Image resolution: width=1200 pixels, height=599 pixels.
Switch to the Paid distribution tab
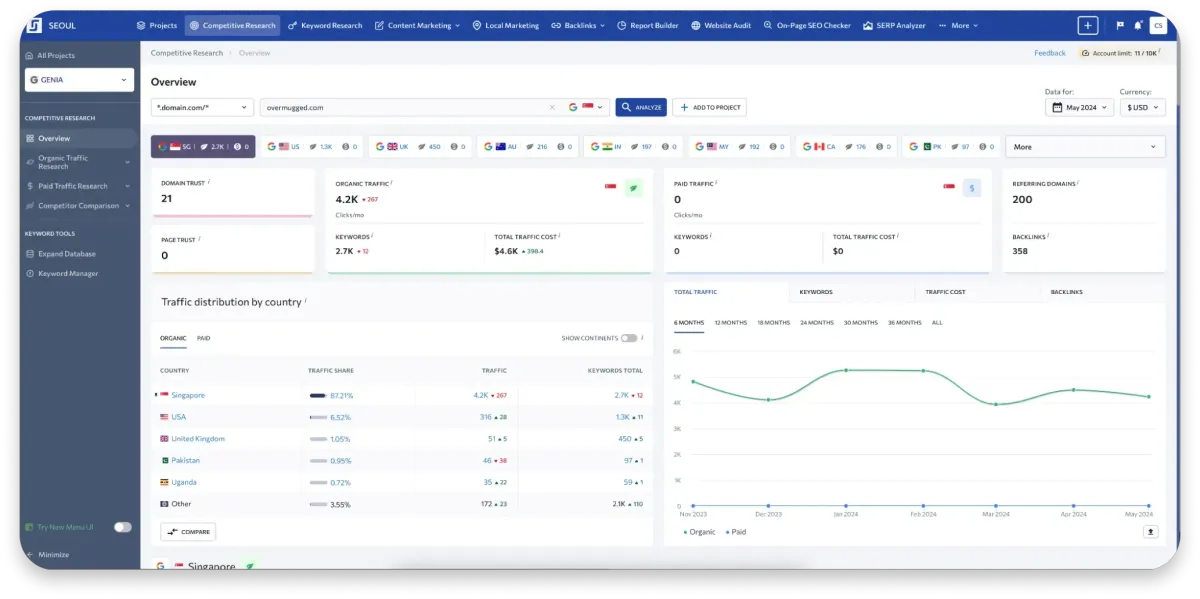pos(203,338)
